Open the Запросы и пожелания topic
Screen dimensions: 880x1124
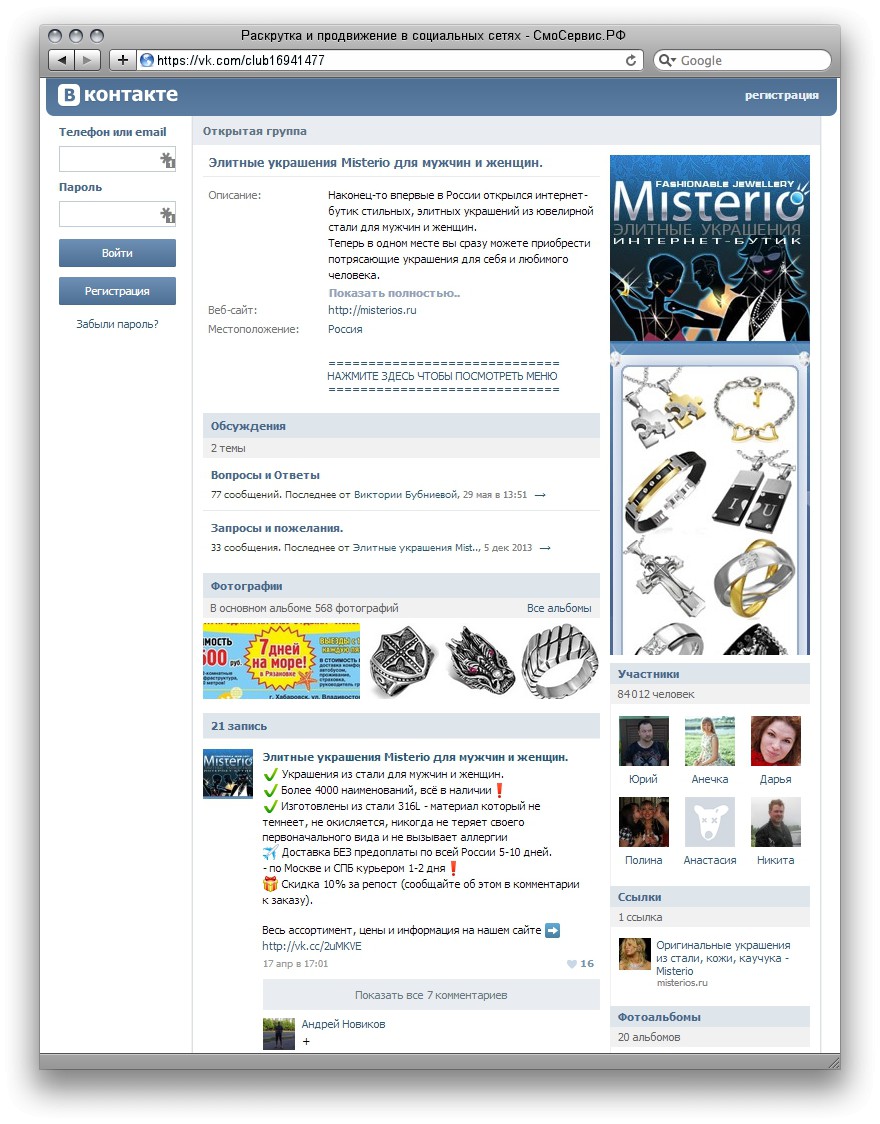tap(277, 528)
